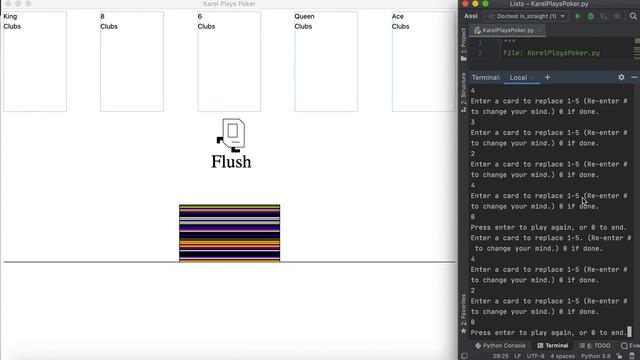Click the 8 of Clubs card

(x=132, y=61)
